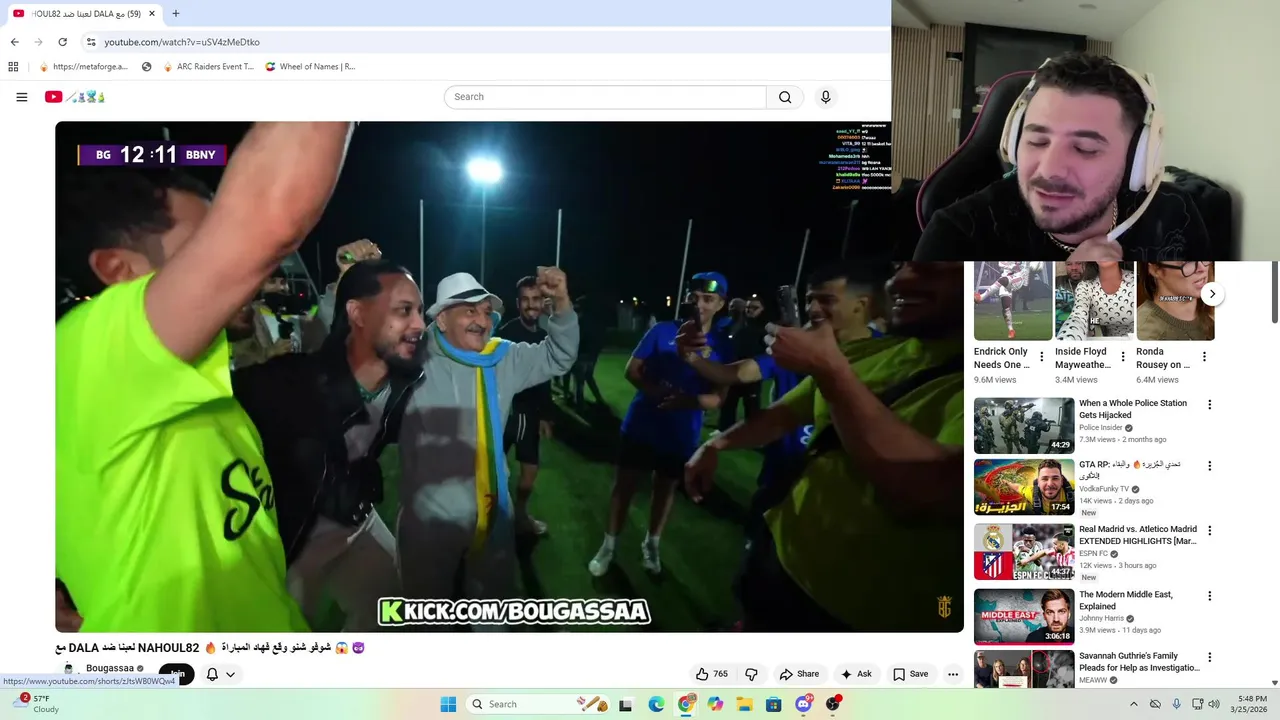The width and height of the screenshot is (1280, 720).
Task: Open The Modern Middle East, Explained title
Action: (x=1126, y=600)
